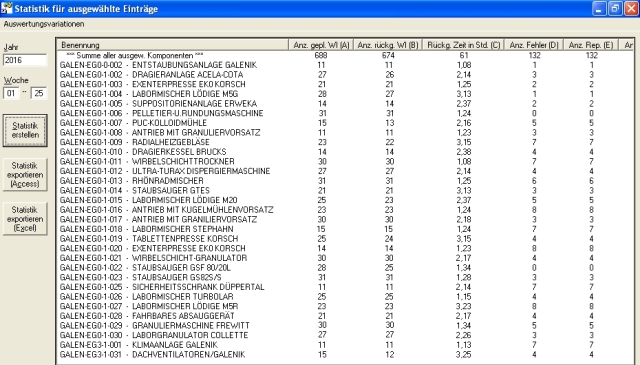Click total returned WI value 674

pos(388,55)
